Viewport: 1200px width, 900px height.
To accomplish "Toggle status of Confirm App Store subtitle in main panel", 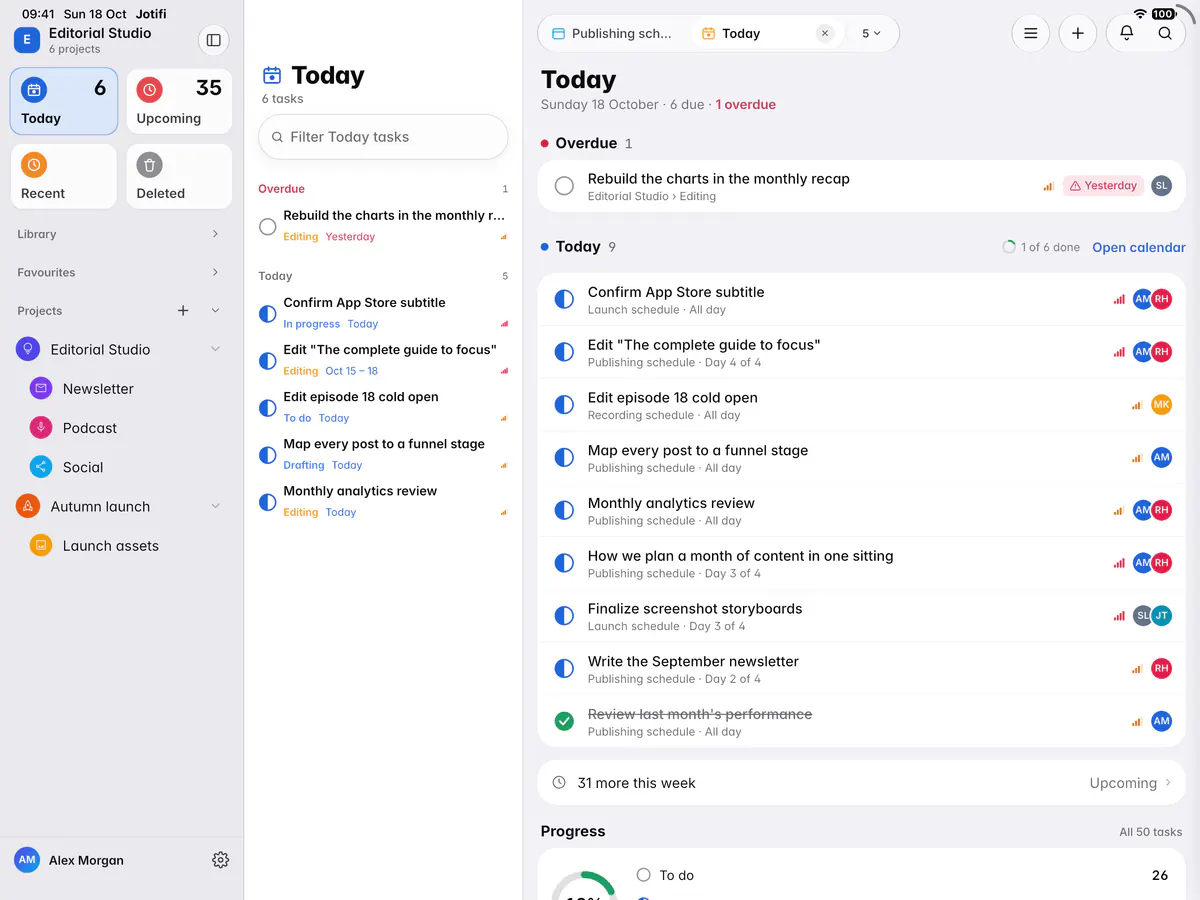I will coord(564,299).
